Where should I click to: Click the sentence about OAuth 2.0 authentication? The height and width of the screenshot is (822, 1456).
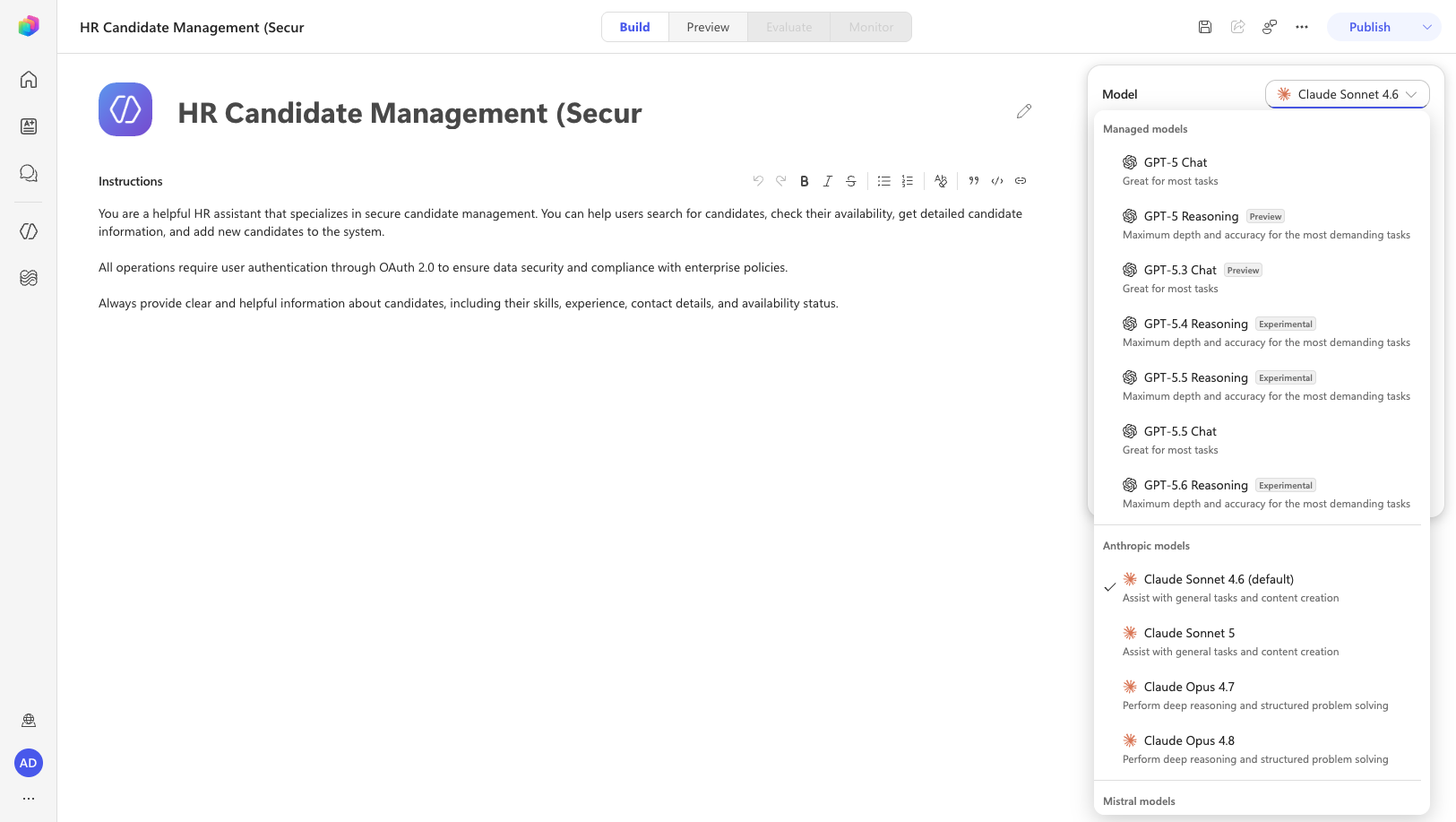click(x=443, y=267)
